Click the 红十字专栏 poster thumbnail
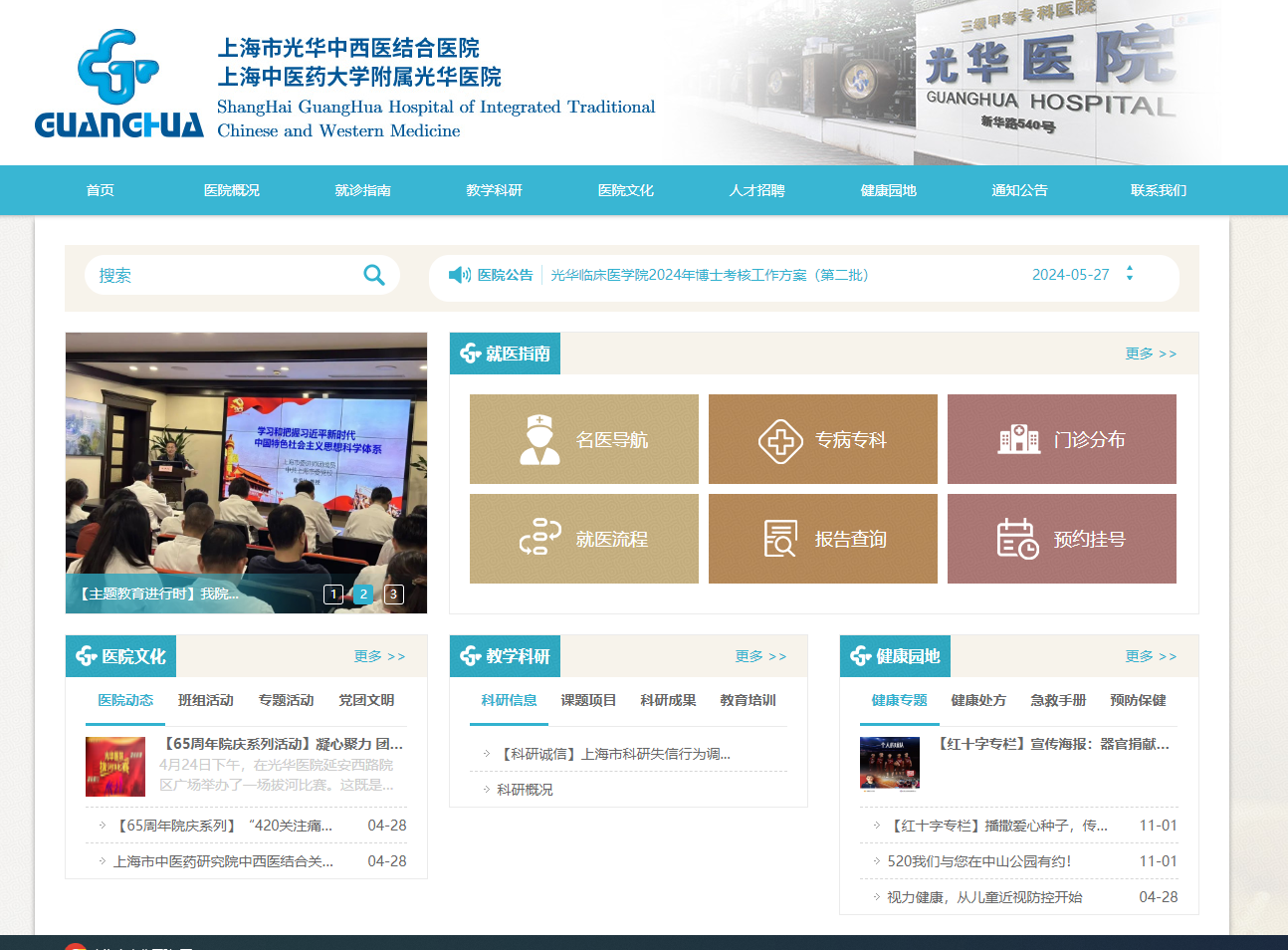The height and width of the screenshot is (950, 1288). (890, 764)
